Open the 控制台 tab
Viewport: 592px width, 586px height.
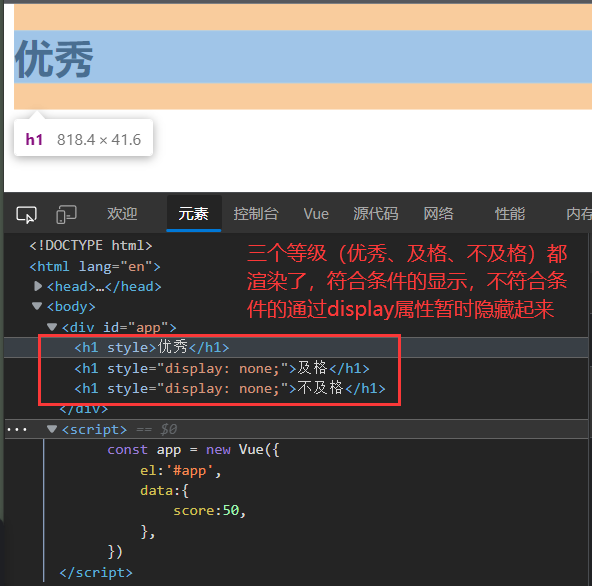tap(256, 214)
